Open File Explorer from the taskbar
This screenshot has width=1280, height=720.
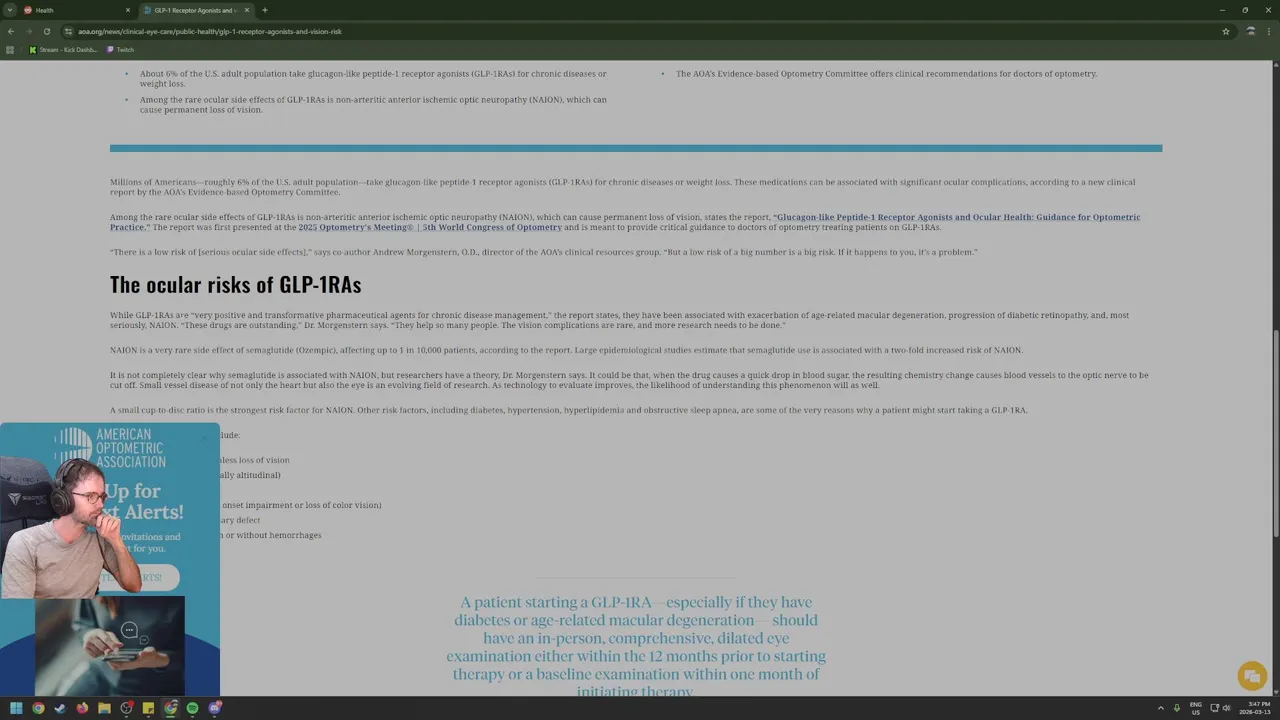[x=104, y=708]
